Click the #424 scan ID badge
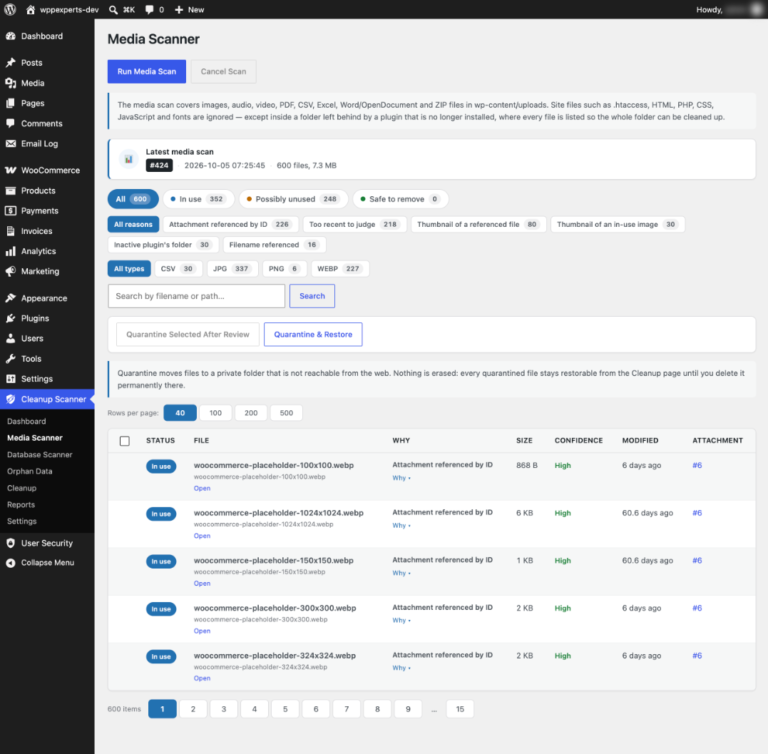 (x=159, y=165)
